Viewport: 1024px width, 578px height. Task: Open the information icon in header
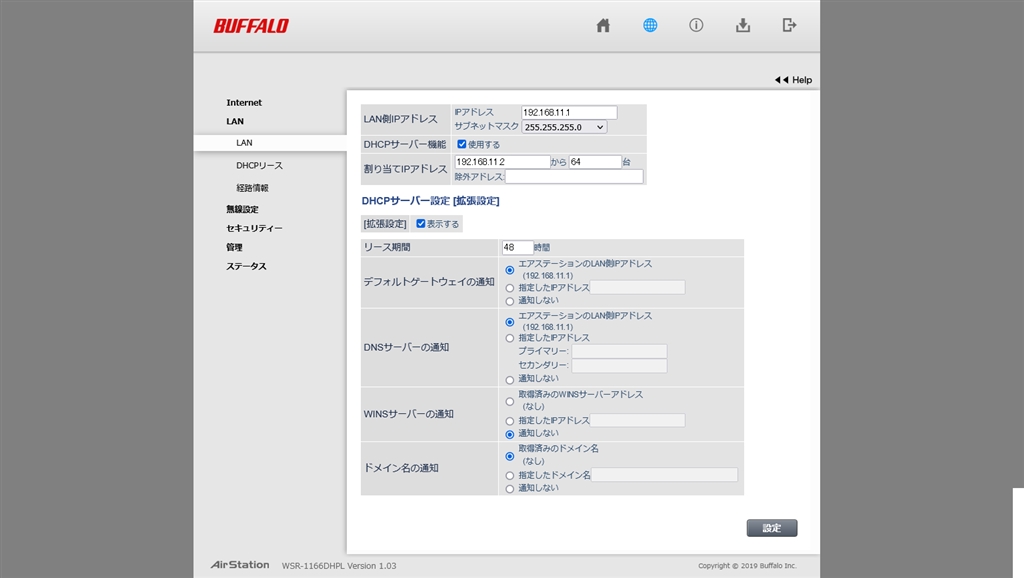pos(696,25)
